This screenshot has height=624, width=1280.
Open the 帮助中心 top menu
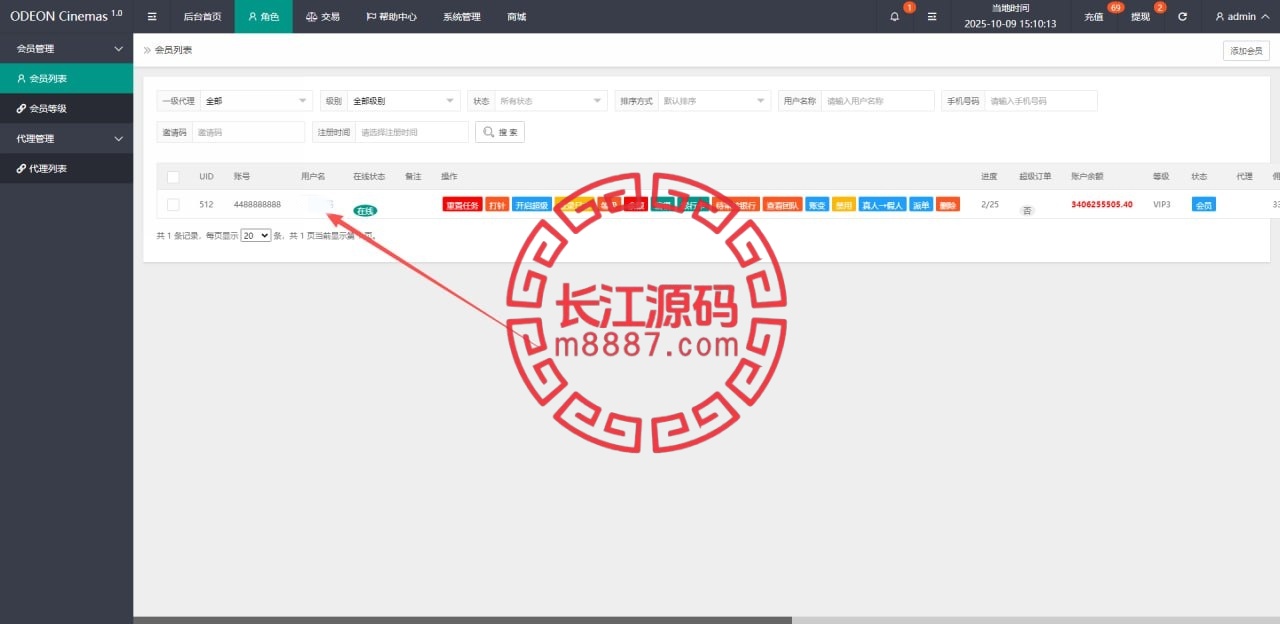[391, 17]
